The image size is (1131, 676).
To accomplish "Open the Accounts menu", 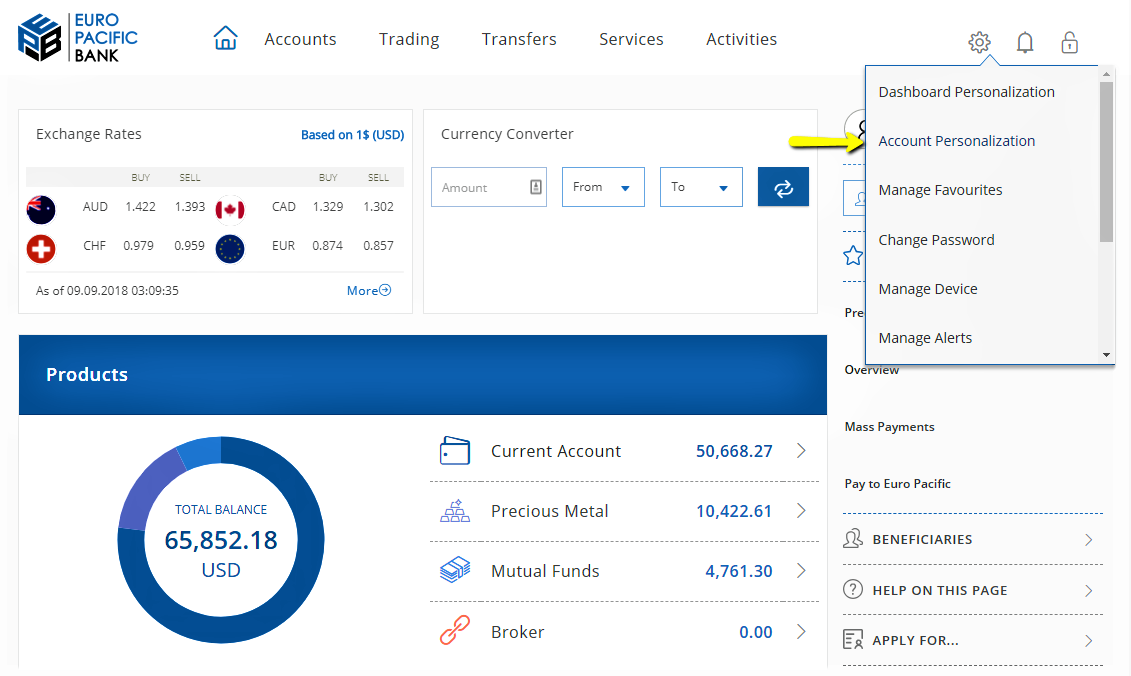I will pos(300,39).
